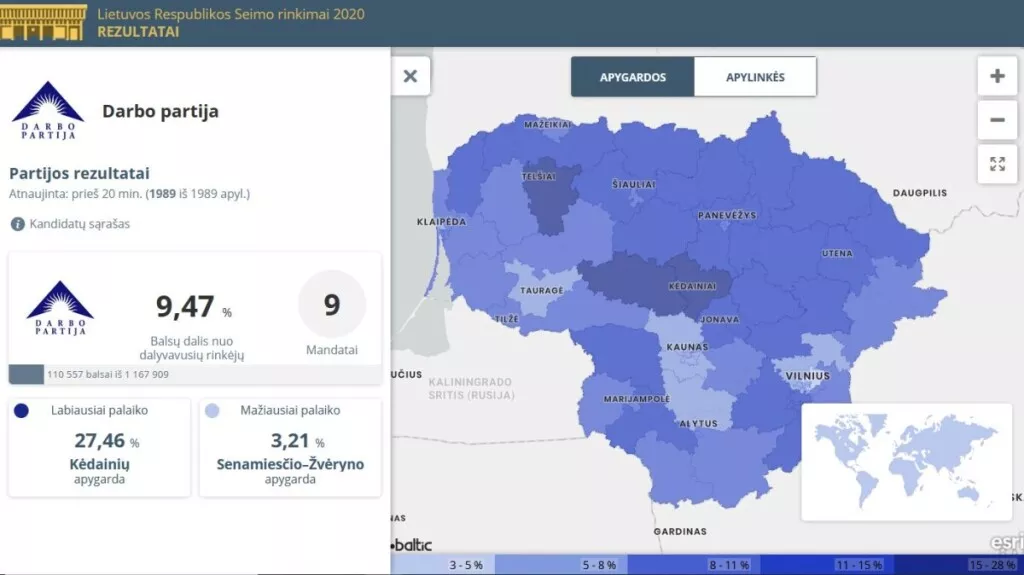This screenshot has height=575, width=1024.
Task: Click the 9,47 % vote share value
Action: click(193, 306)
